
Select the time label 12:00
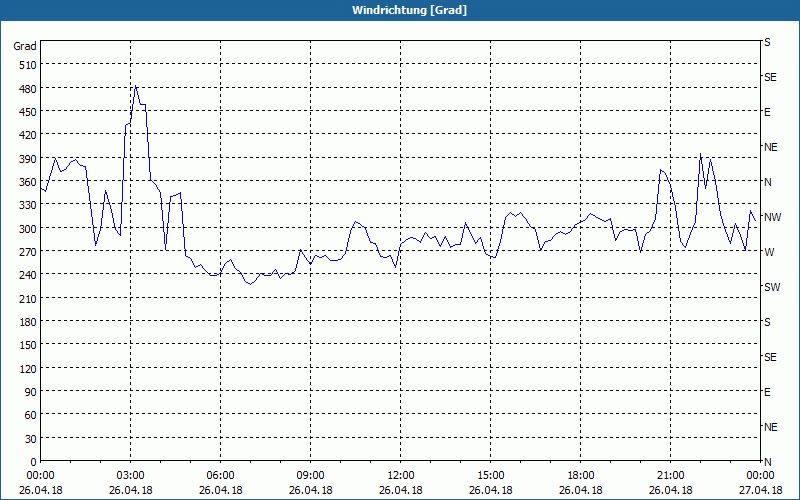401,476
